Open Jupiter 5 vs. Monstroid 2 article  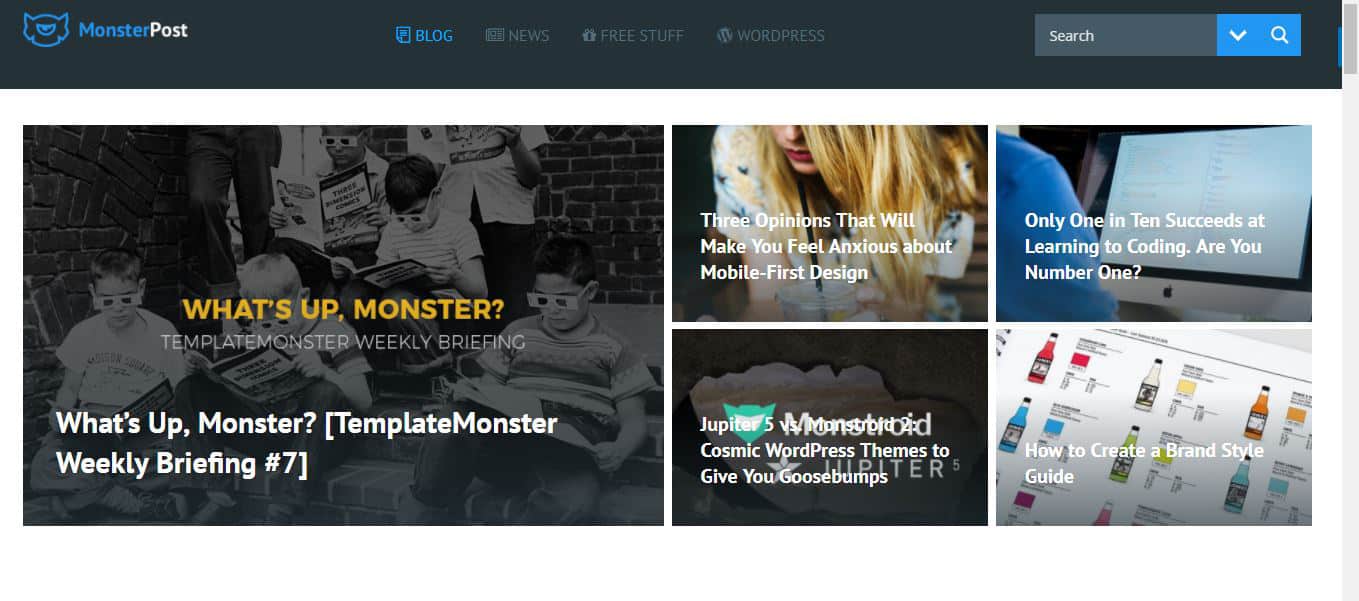click(x=825, y=450)
